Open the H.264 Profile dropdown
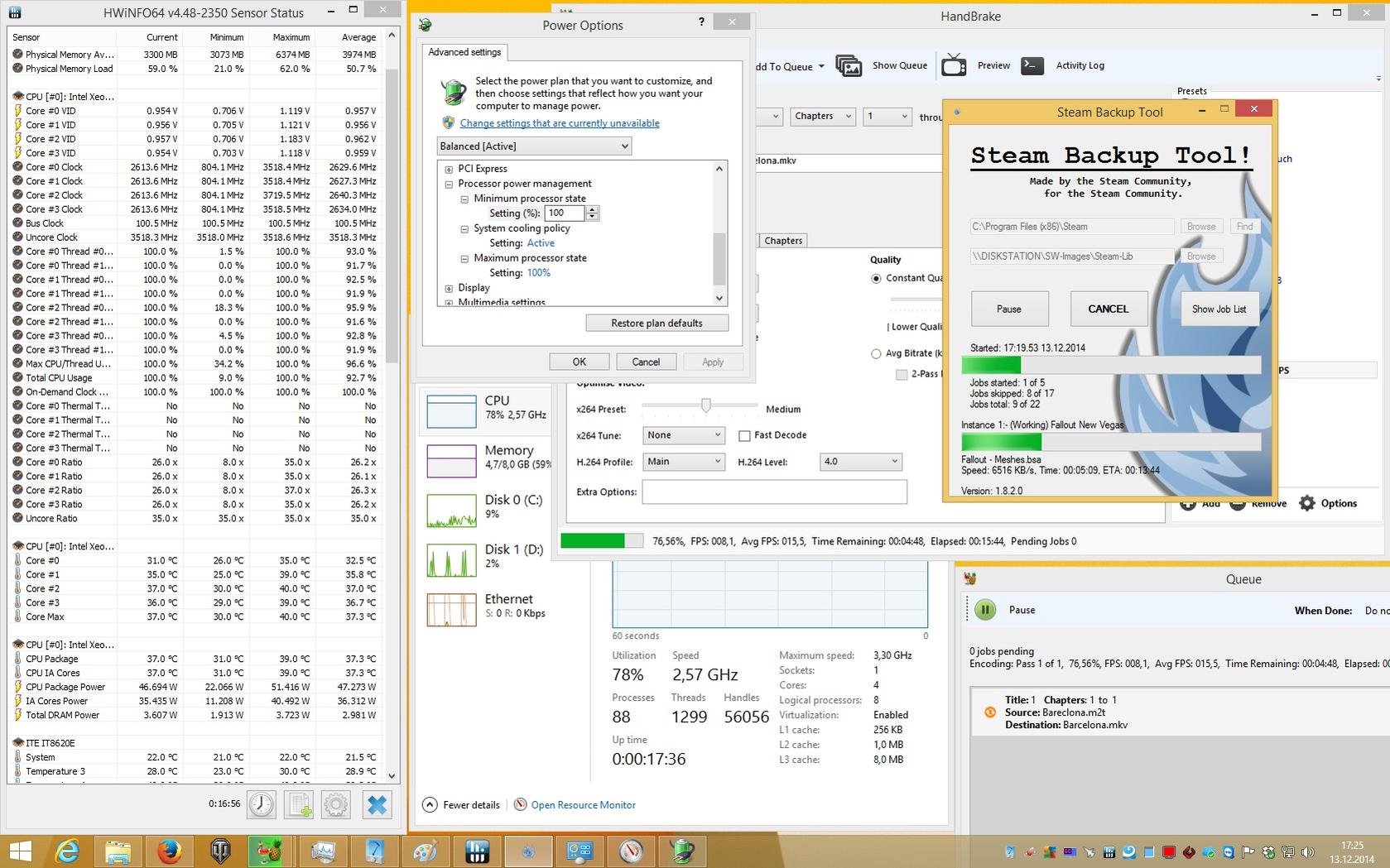This screenshot has height=868, width=1390. 684,462
